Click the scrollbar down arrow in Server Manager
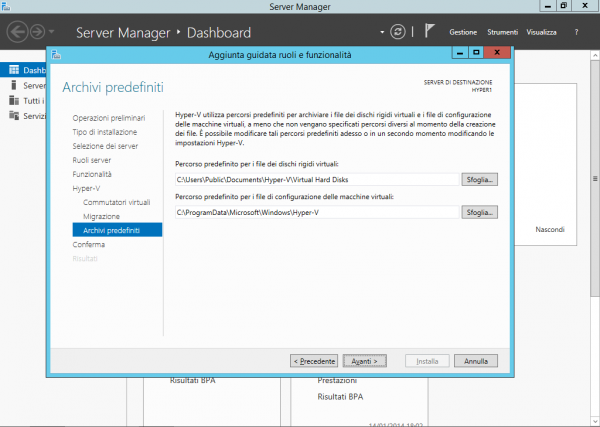Image resolution: width=600 pixels, height=427 pixels. (x=595, y=422)
